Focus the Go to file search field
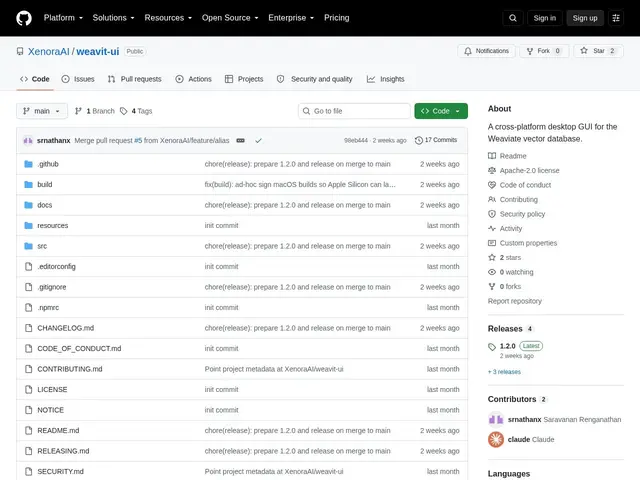This screenshot has height=480, width=640. click(354, 111)
